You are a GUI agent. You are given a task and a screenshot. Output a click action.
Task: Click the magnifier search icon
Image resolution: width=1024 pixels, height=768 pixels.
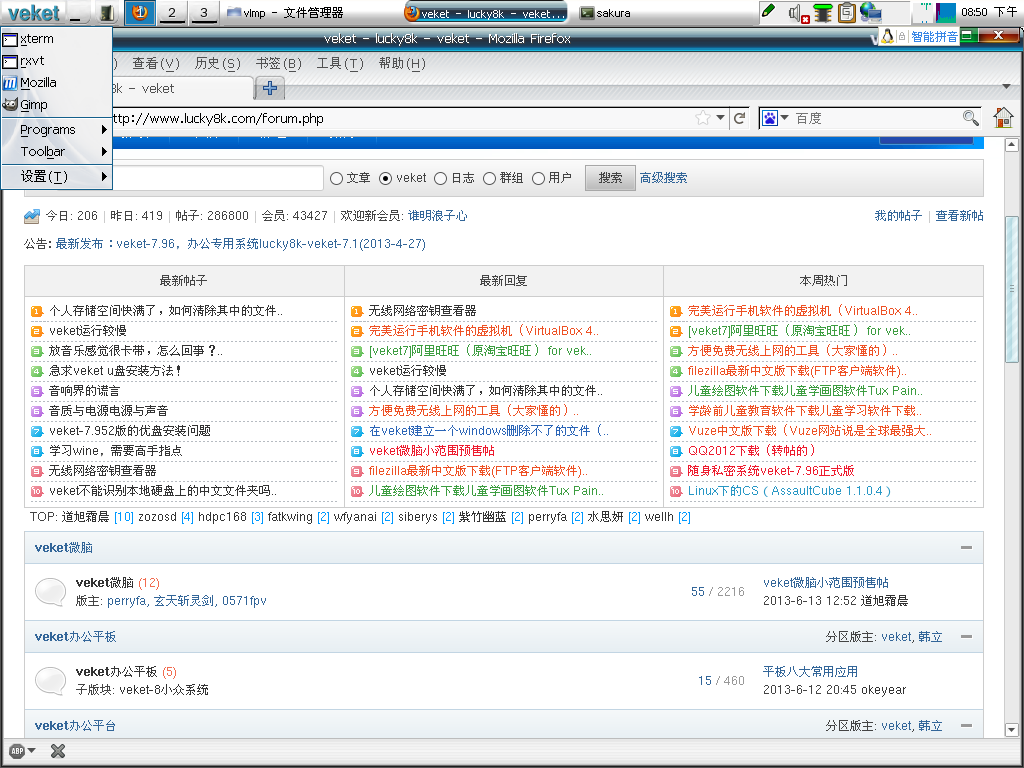[x=970, y=118]
